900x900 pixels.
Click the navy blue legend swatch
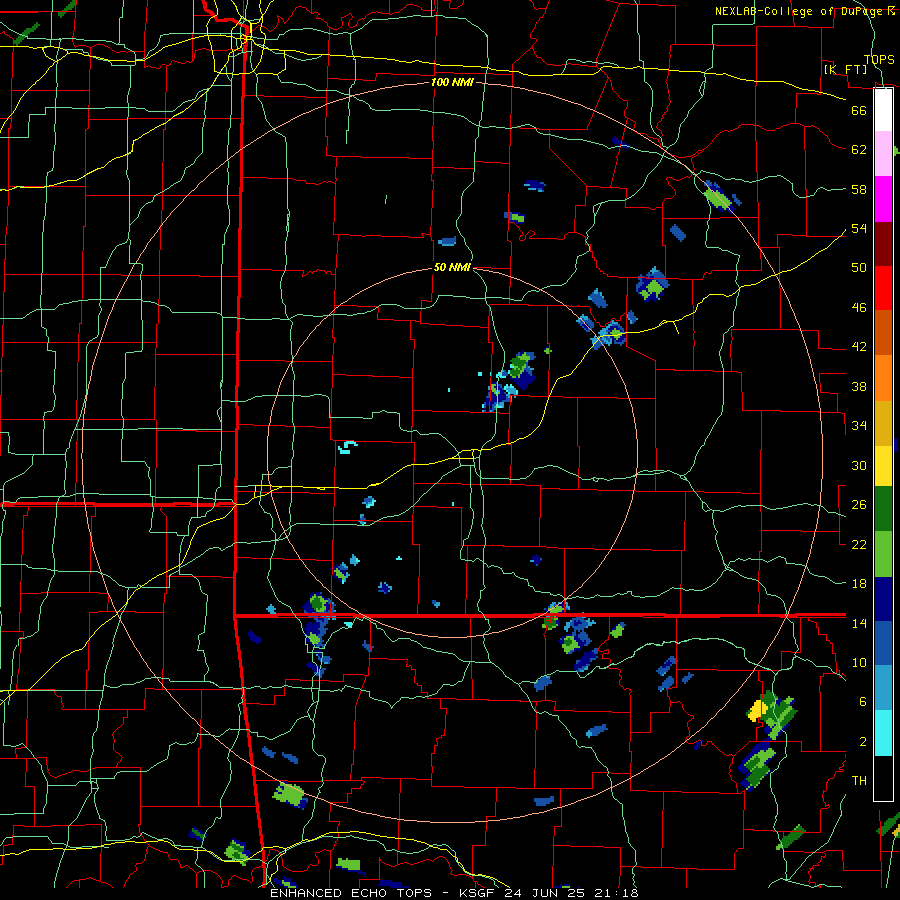(883, 599)
